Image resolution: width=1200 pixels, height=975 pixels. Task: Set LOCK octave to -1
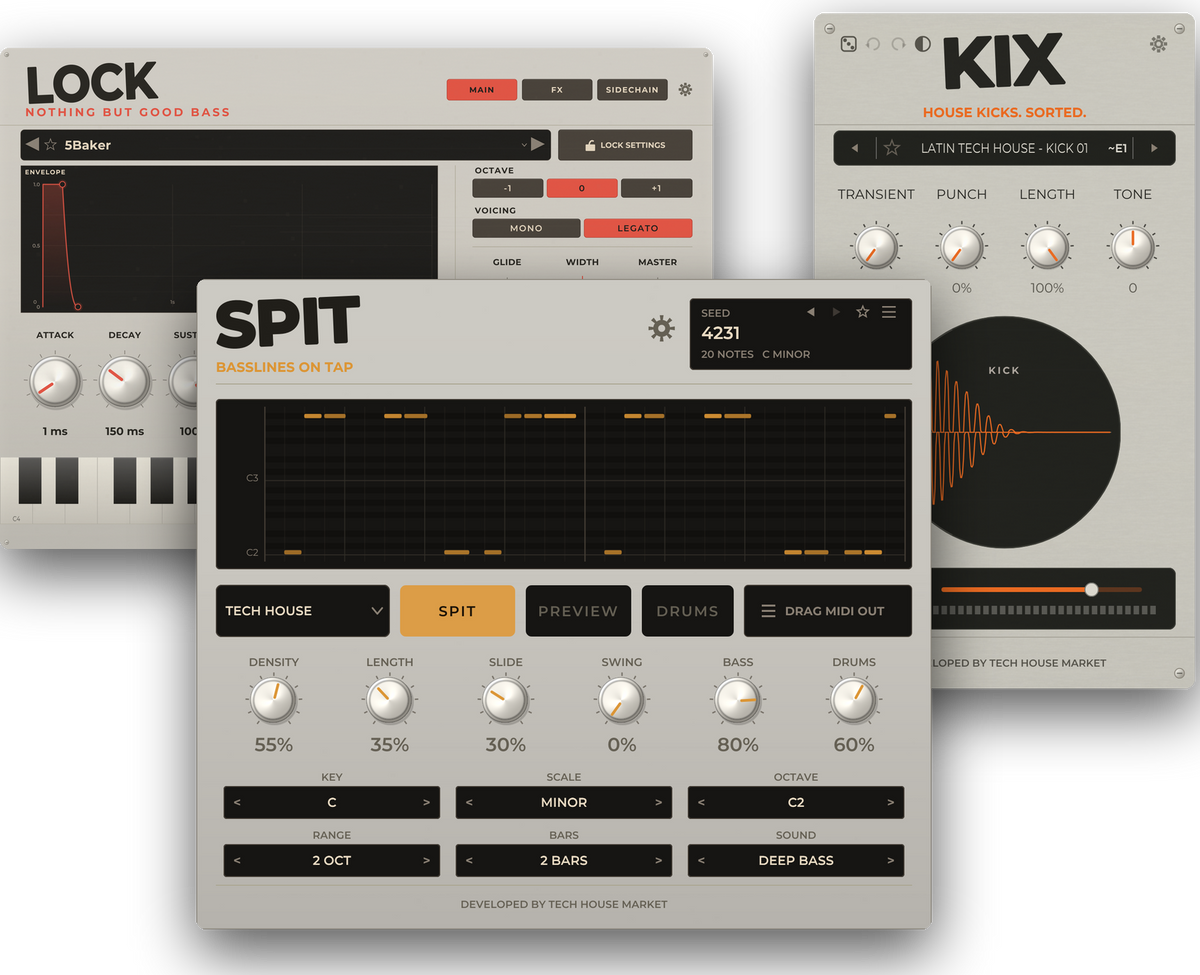click(x=508, y=188)
